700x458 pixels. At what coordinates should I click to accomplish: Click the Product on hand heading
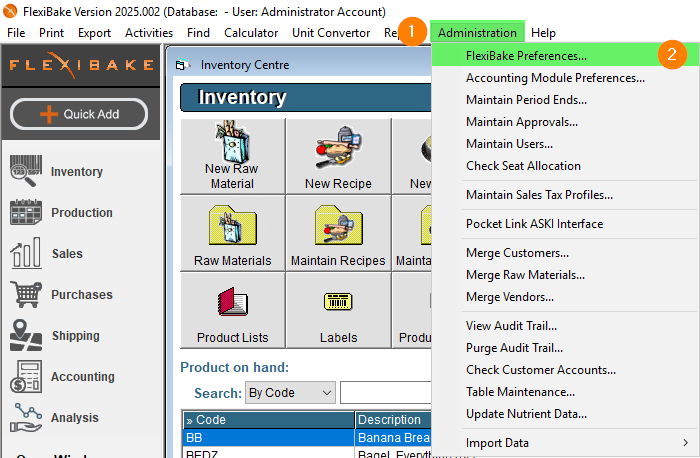tap(234, 367)
